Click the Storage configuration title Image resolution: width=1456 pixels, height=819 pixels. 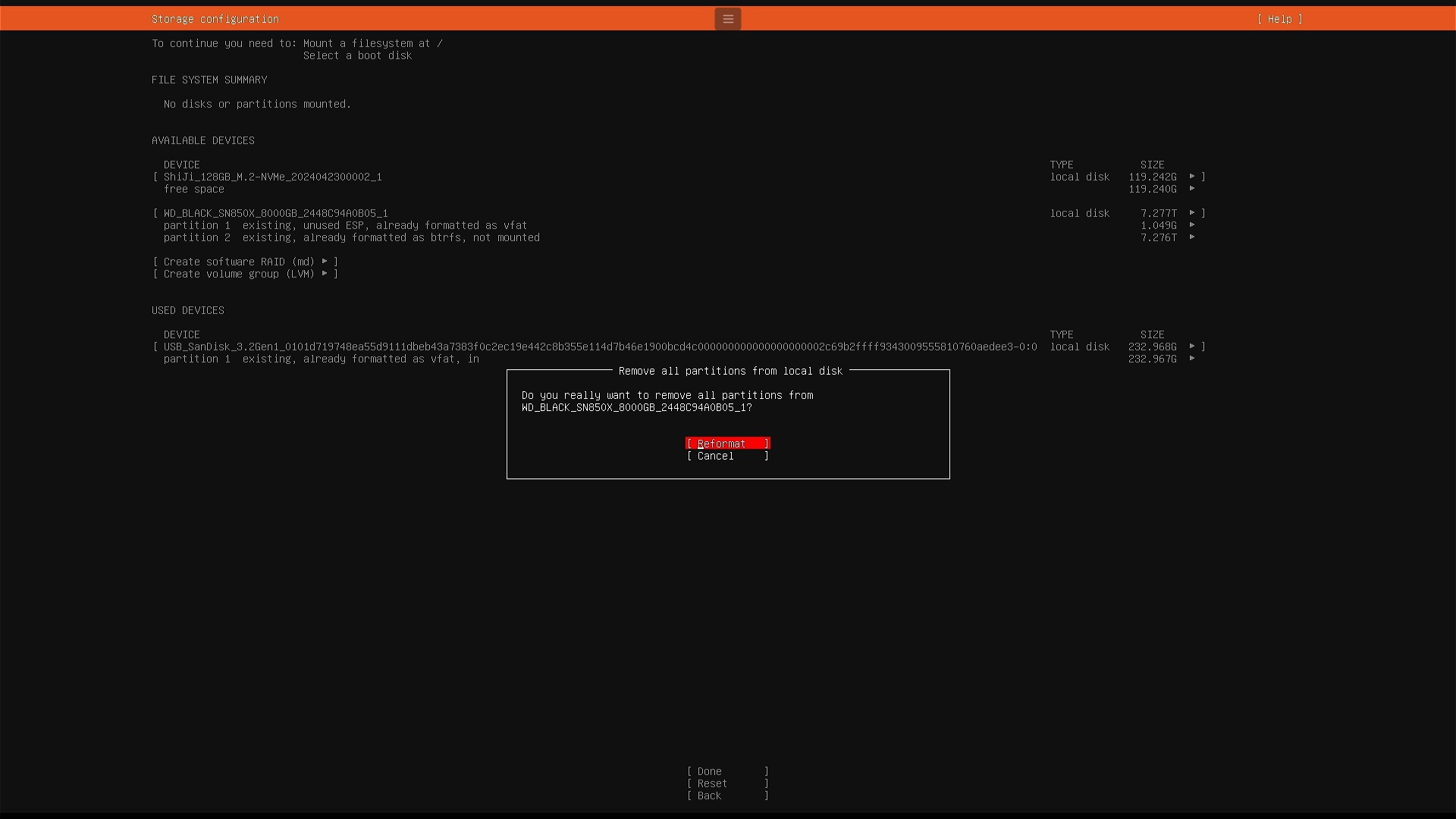[215, 19]
